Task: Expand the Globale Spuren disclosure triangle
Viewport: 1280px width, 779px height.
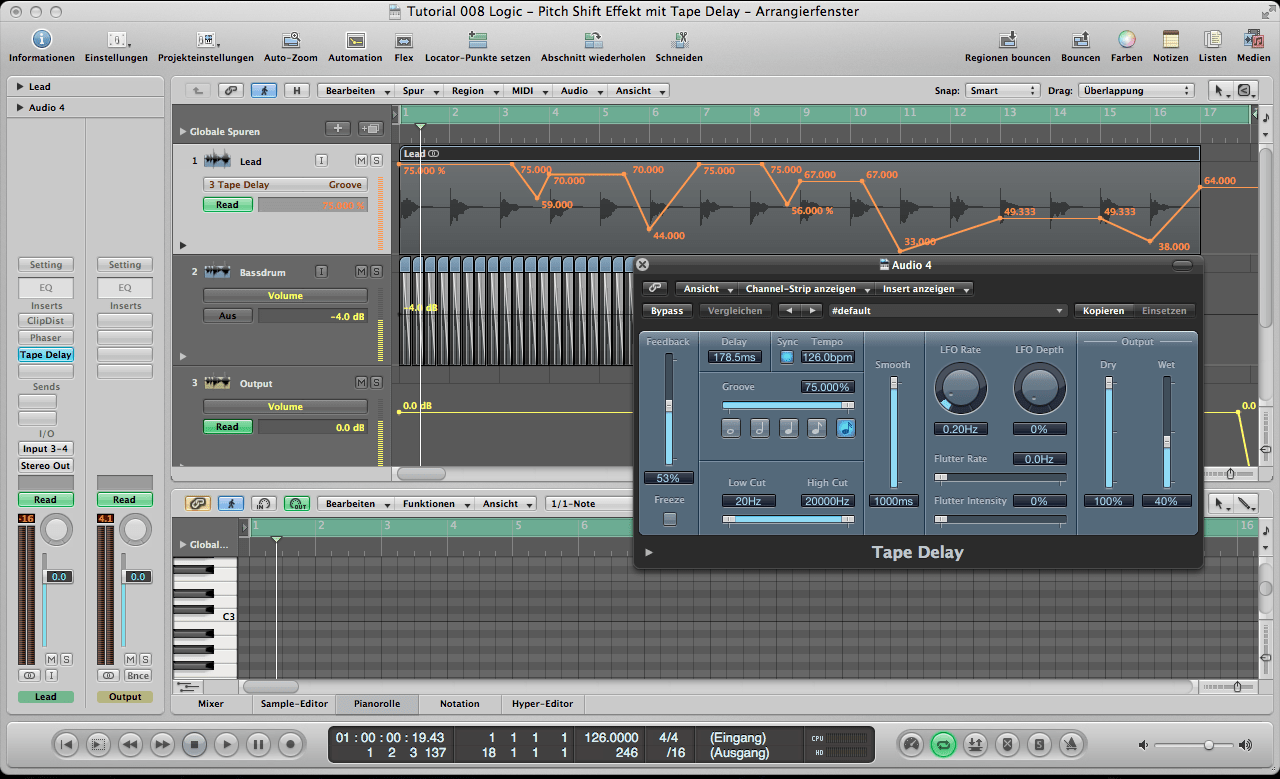Action: (182, 132)
